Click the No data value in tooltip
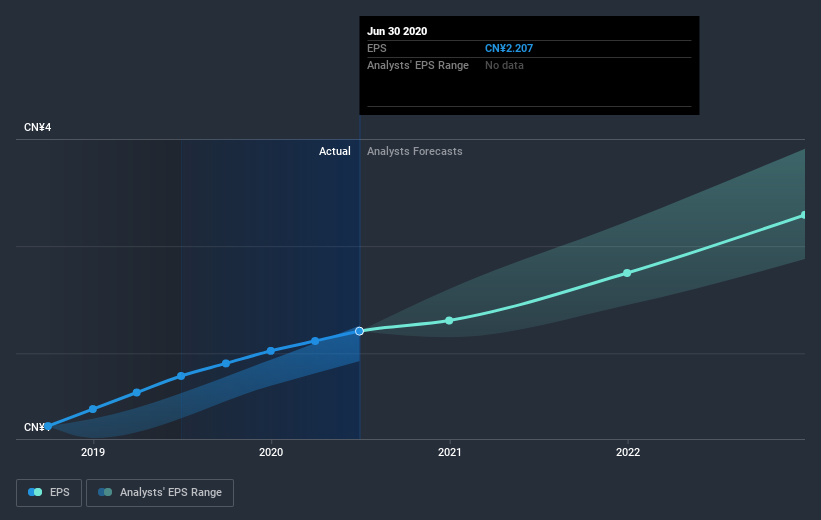The image size is (821, 520). (504, 65)
